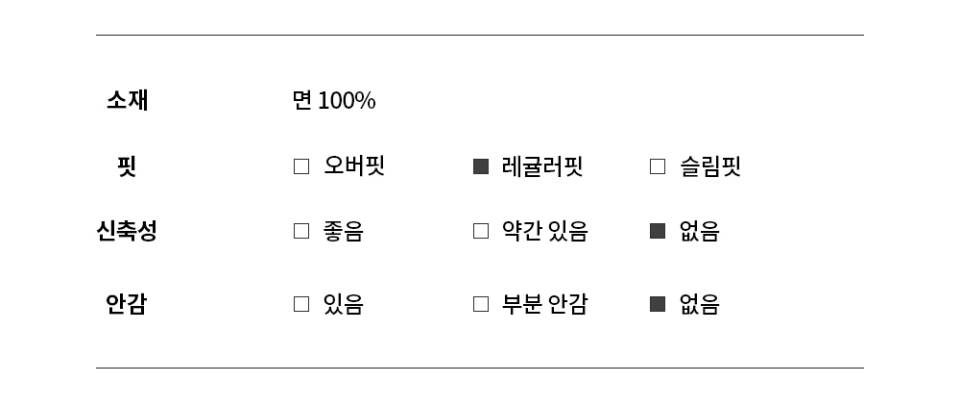Click the 소재 row label
Image resolution: width=960 pixels, height=407 pixels.
click(x=127, y=100)
